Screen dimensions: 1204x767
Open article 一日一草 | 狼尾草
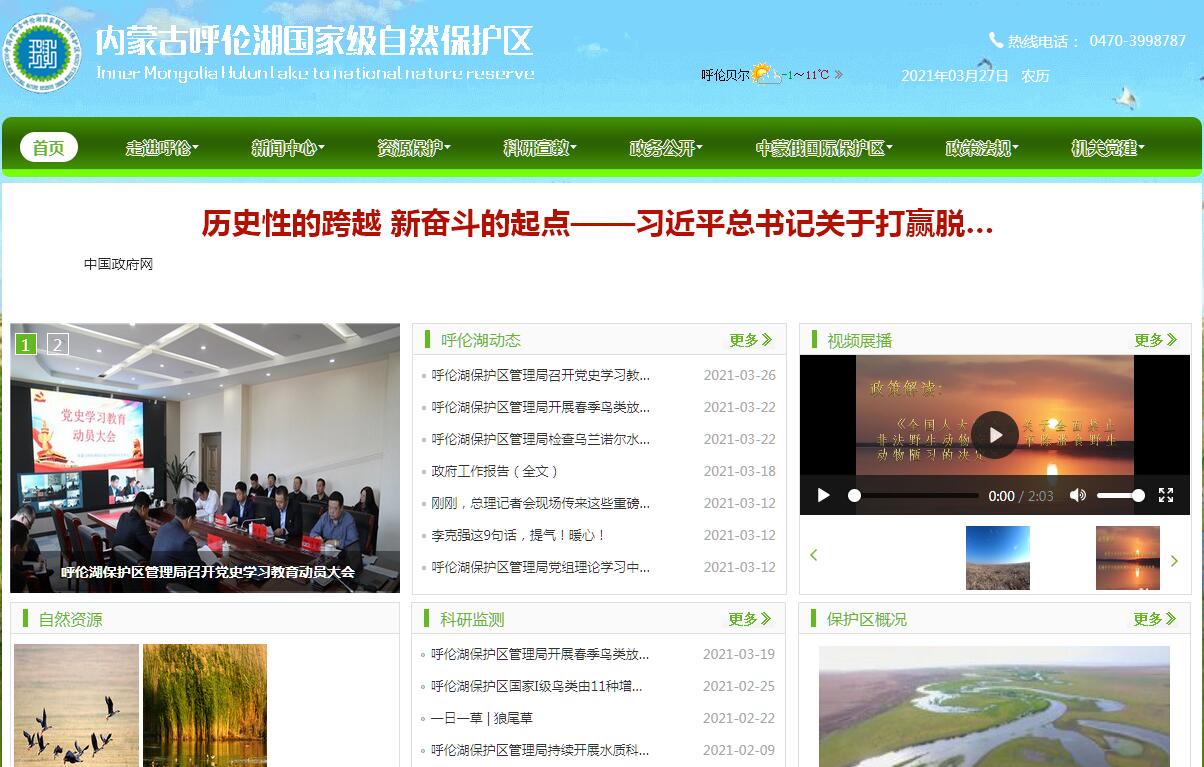(x=482, y=718)
